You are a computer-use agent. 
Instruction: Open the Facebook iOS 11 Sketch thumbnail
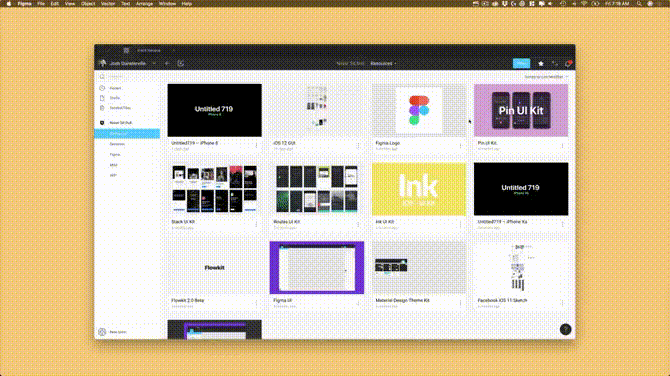[521, 267]
